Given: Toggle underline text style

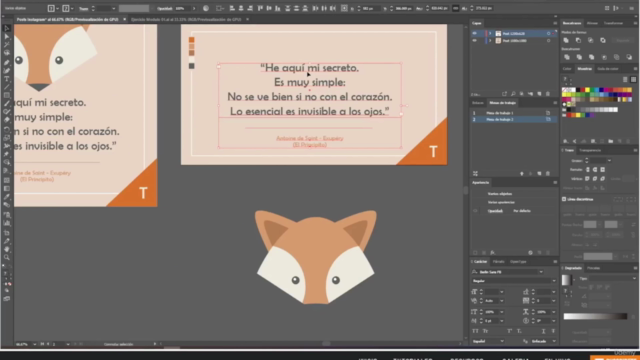Looking at the screenshot, I should (x=543, y=331).
